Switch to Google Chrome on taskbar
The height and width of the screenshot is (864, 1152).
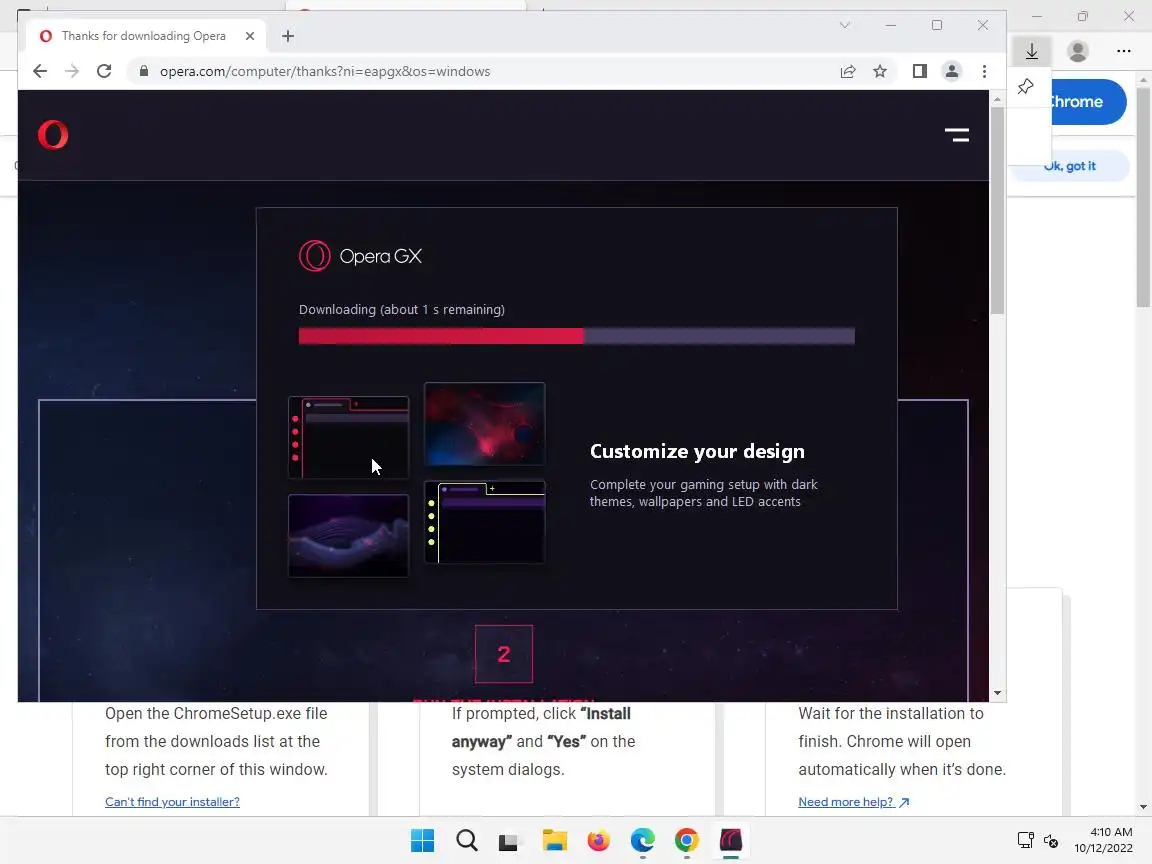(687, 840)
